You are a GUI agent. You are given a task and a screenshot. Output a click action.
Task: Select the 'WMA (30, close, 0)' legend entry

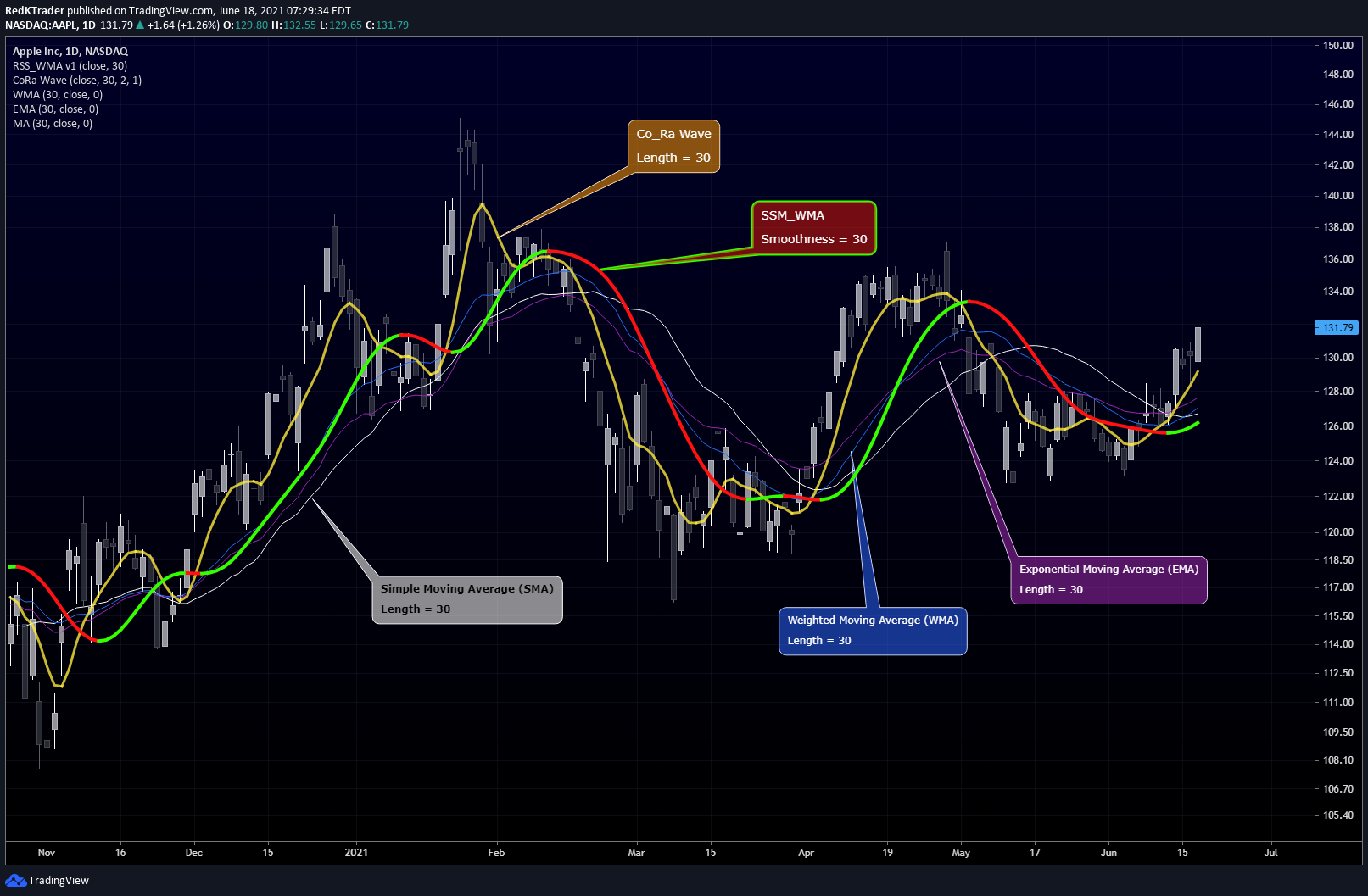coord(58,95)
